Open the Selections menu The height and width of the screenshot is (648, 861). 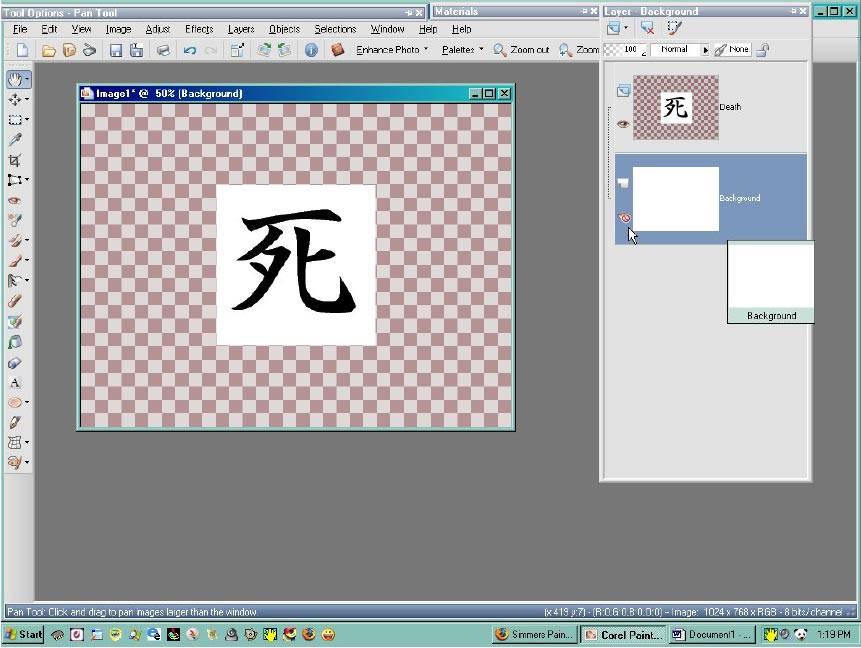pyautogui.click(x=335, y=29)
